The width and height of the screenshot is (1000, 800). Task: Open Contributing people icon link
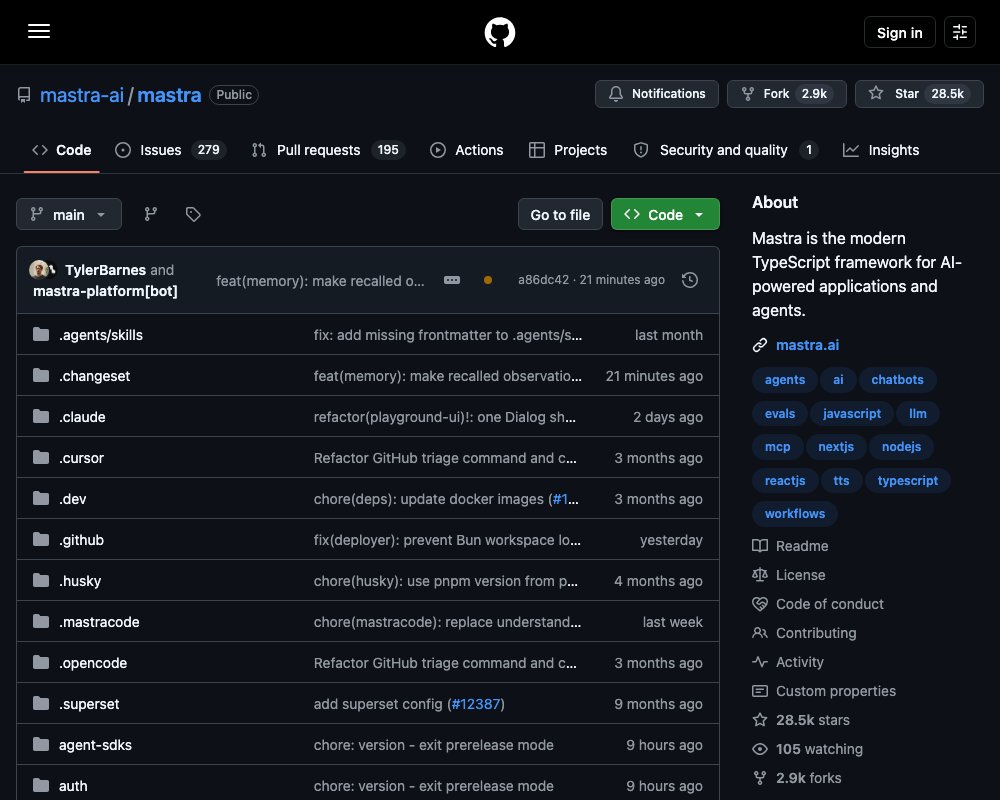click(804, 633)
